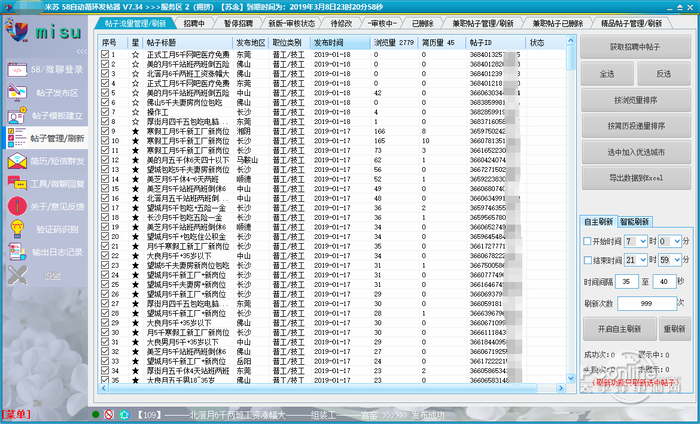Click the 反选 button
This screenshot has height=424, width=700.
(664, 74)
